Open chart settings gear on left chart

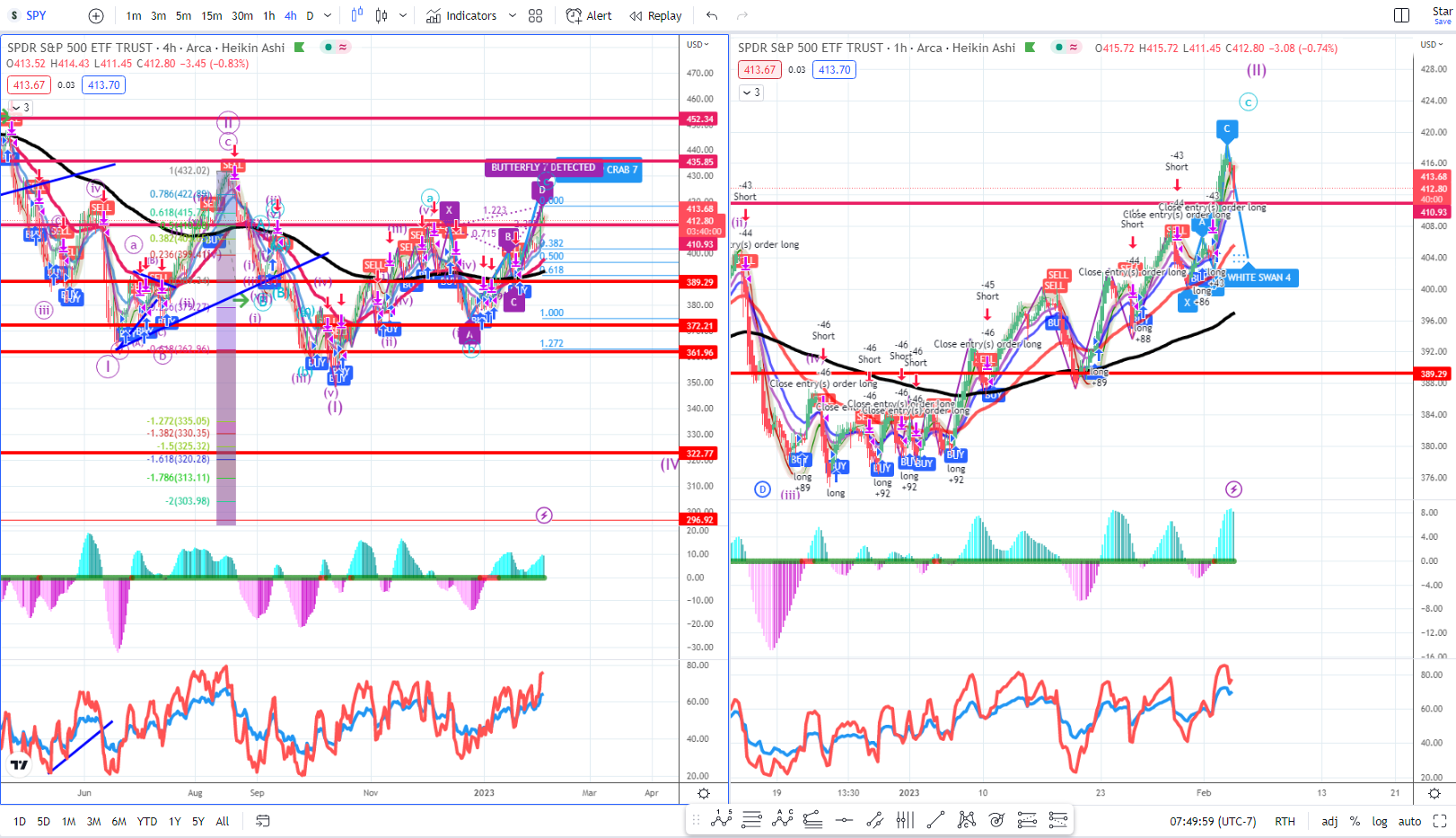pos(704,793)
